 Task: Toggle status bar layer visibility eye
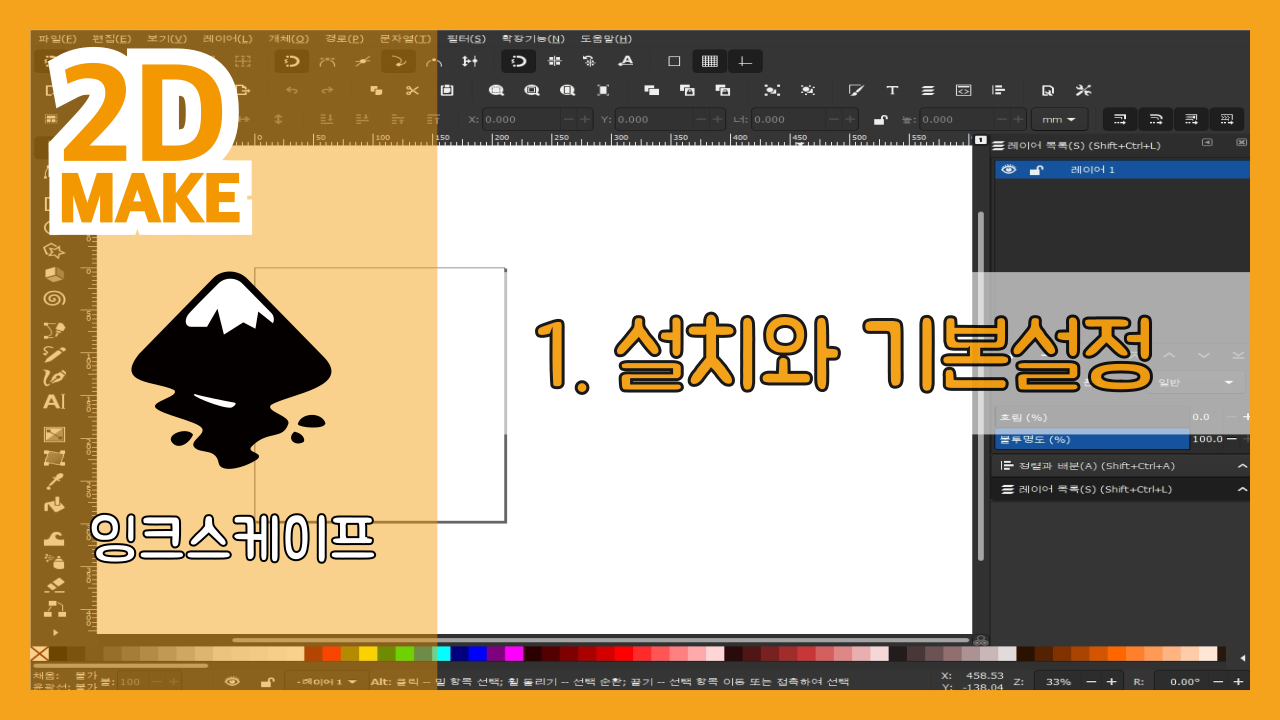click(x=232, y=682)
